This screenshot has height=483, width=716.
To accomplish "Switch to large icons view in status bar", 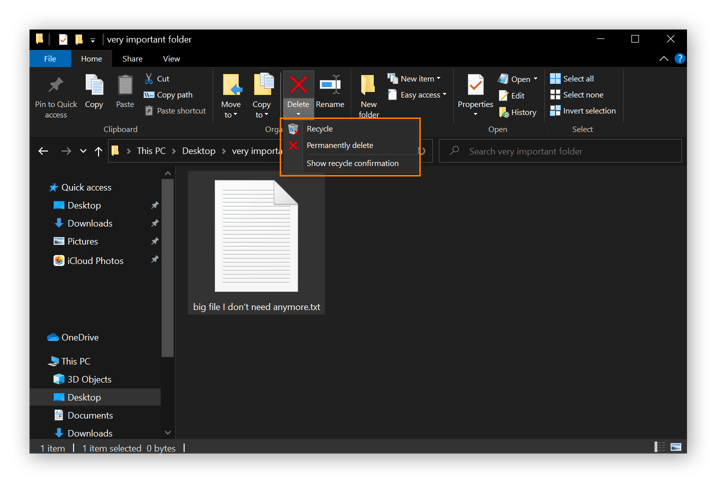I will pyautogui.click(x=677, y=447).
